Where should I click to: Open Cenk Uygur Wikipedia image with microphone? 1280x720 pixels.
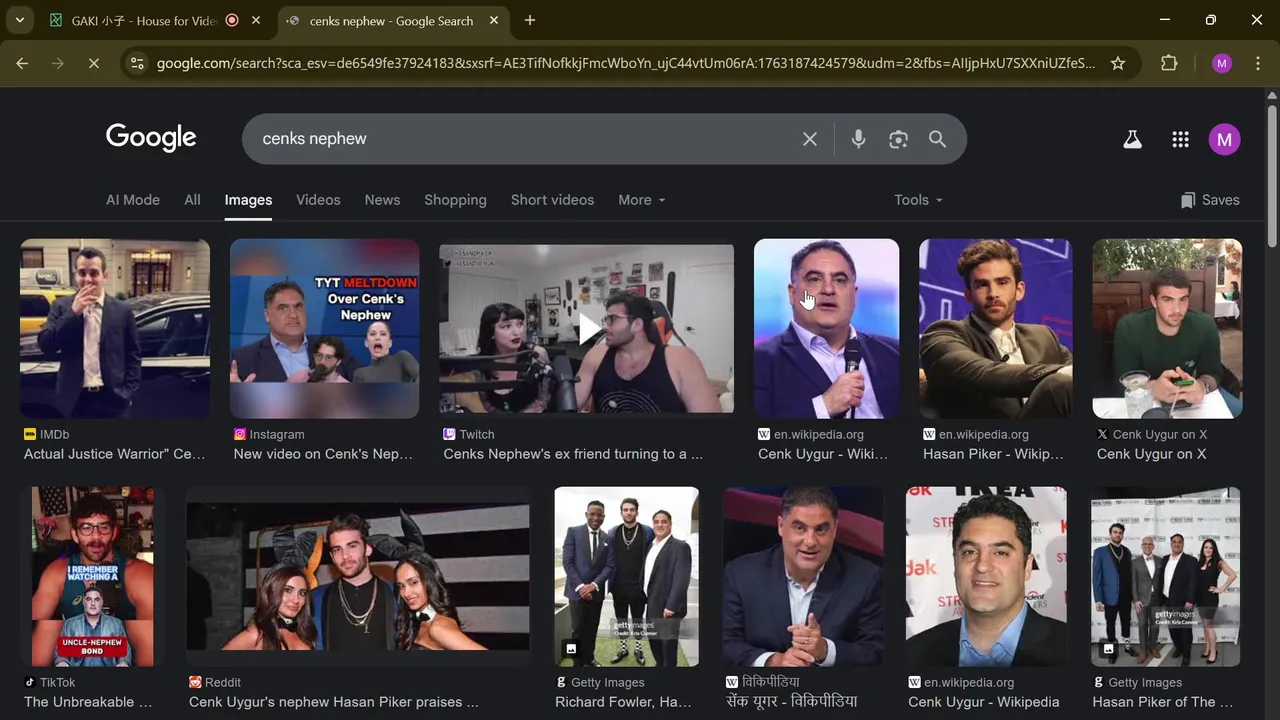click(826, 328)
